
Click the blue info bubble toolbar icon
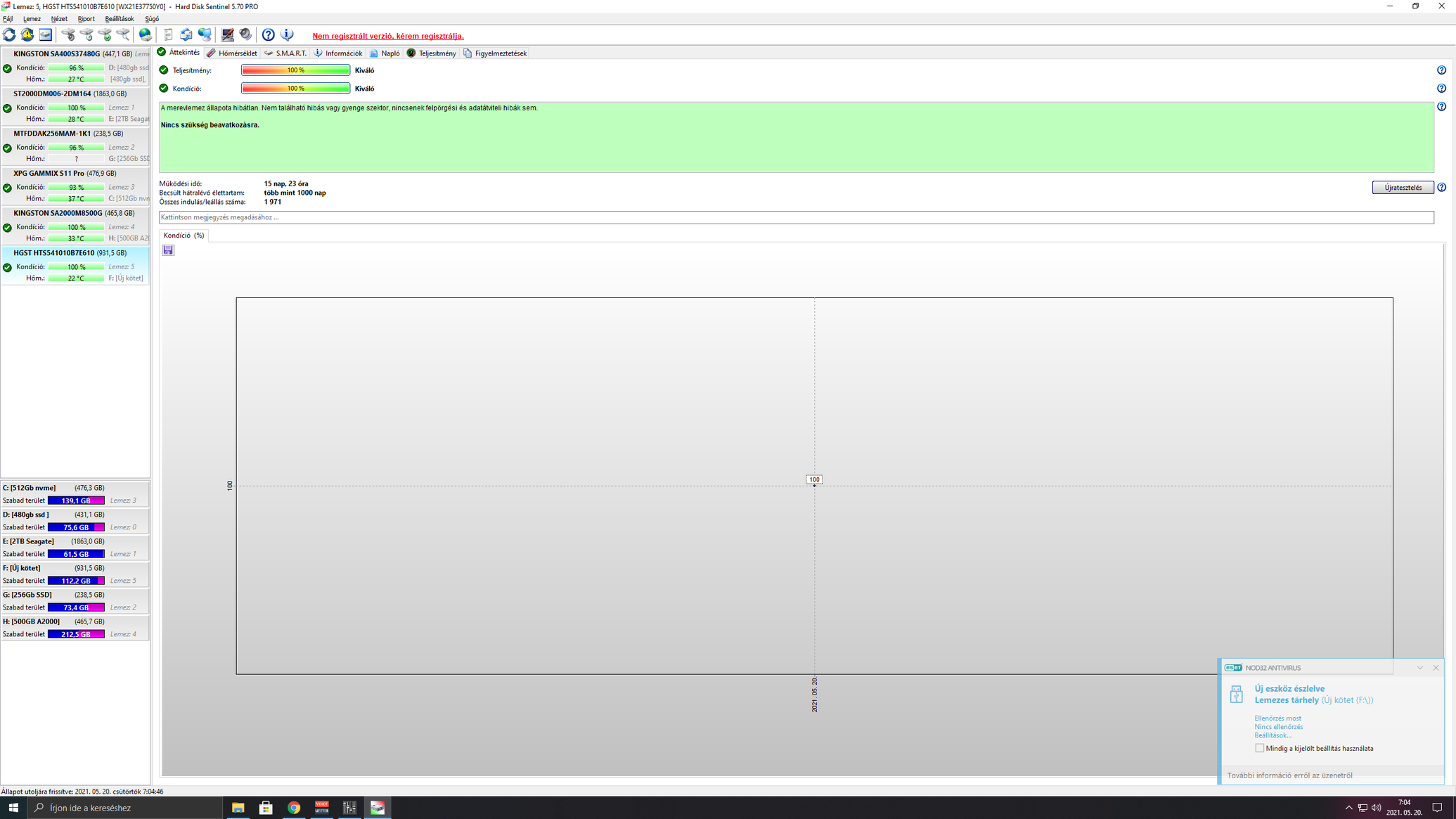click(287, 34)
